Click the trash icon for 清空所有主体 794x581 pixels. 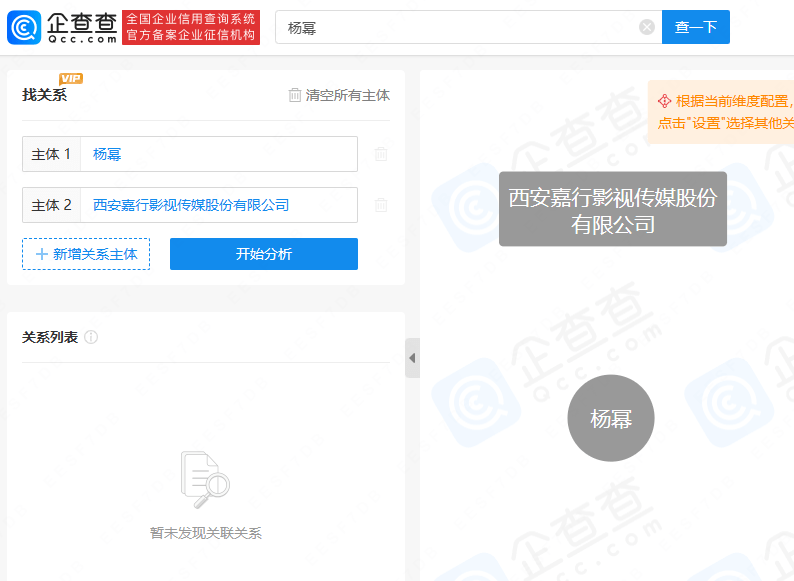[x=295, y=95]
